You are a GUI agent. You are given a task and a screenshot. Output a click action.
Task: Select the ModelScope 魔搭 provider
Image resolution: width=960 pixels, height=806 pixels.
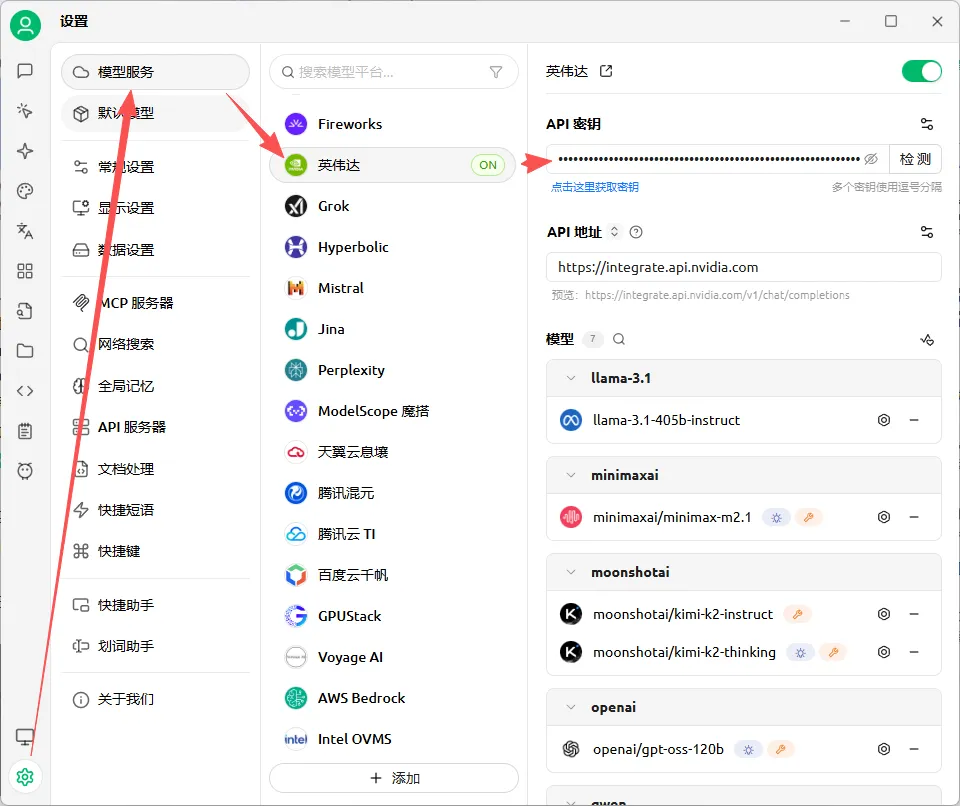pyautogui.click(x=392, y=411)
